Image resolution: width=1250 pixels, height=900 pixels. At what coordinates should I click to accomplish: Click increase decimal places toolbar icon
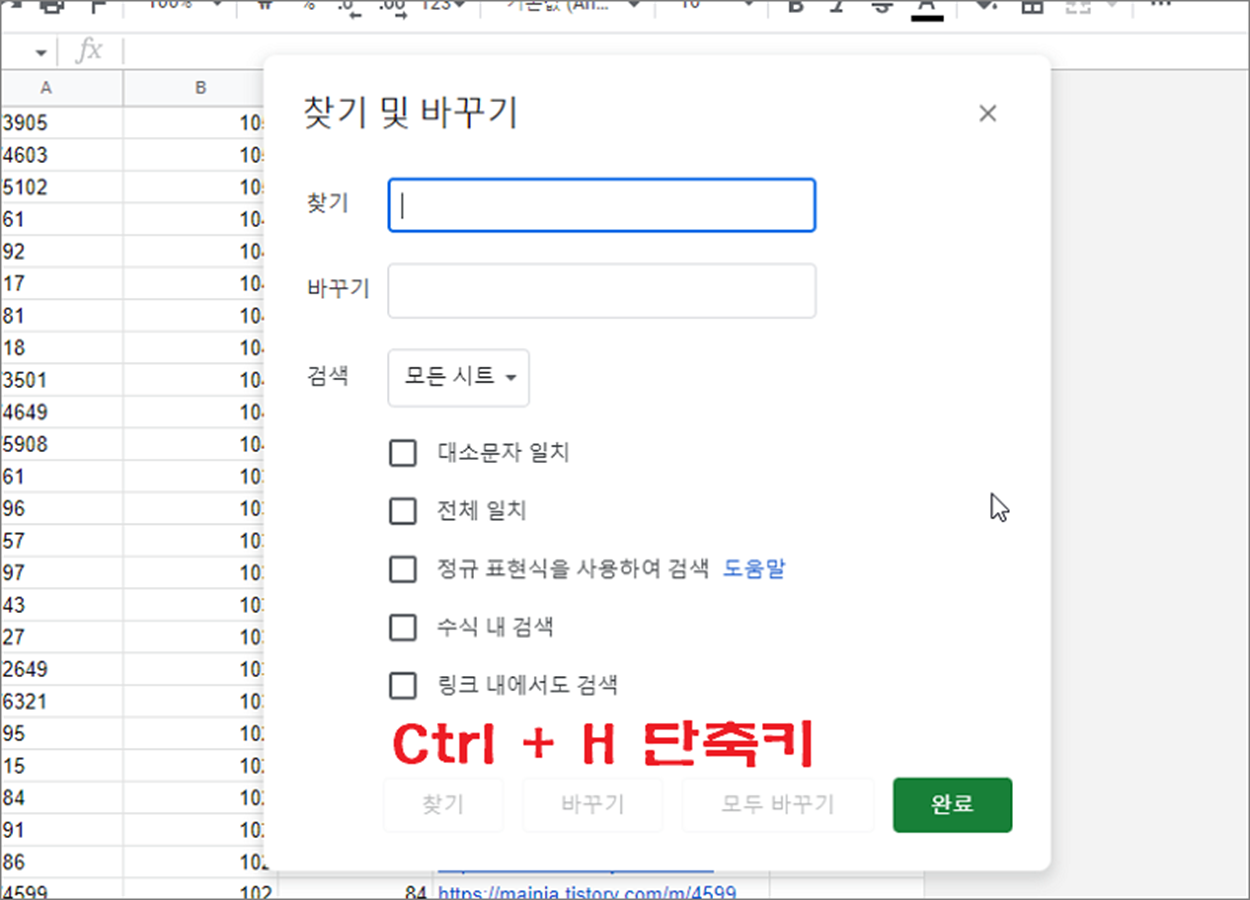(x=394, y=6)
